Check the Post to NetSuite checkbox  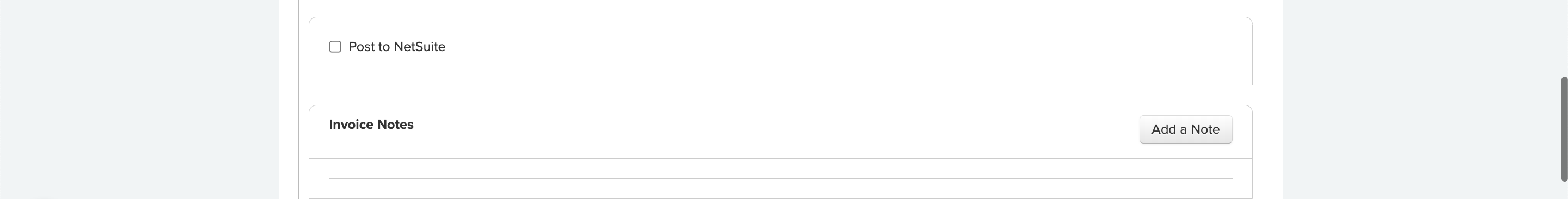335,47
